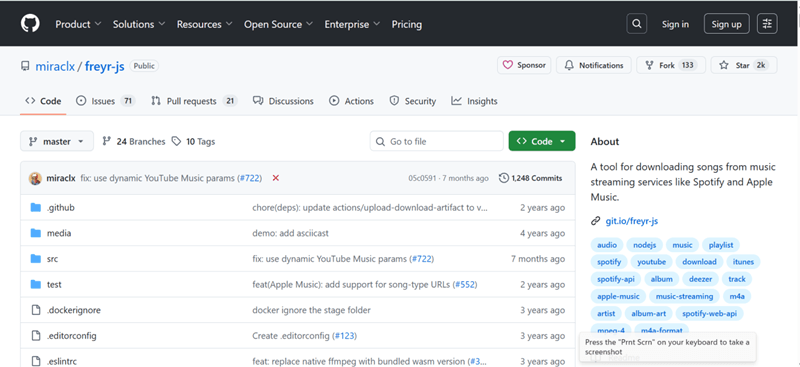Click the src folder icon
The image size is (800, 367).
pos(35,259)
